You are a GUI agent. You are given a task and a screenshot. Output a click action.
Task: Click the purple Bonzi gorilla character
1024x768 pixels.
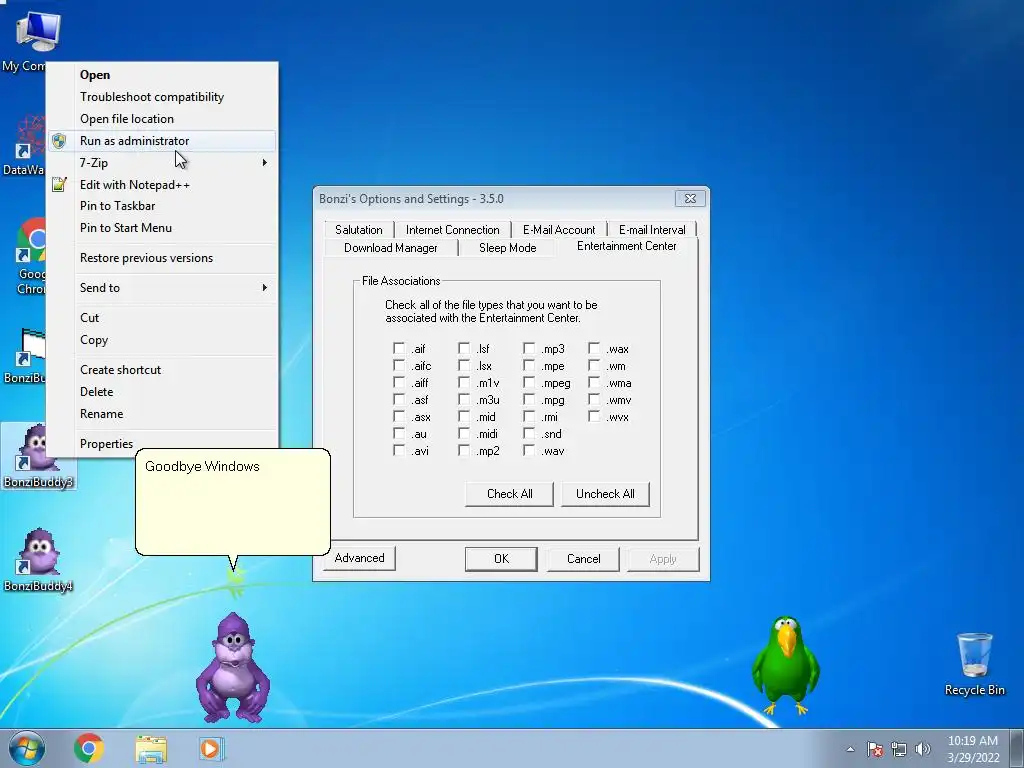pos(232,667)
